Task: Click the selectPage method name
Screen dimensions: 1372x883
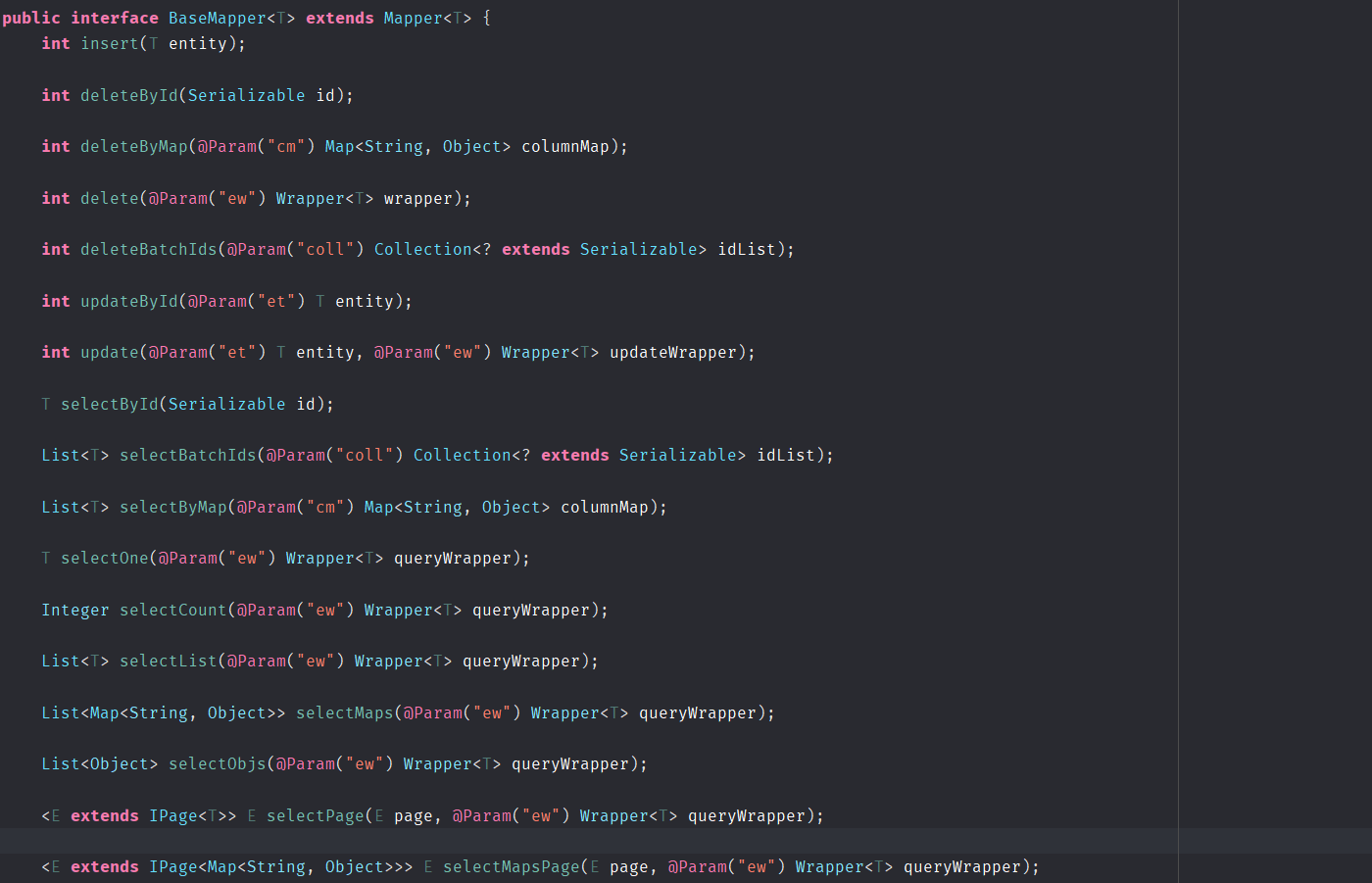Action: [x=316, y=815]
